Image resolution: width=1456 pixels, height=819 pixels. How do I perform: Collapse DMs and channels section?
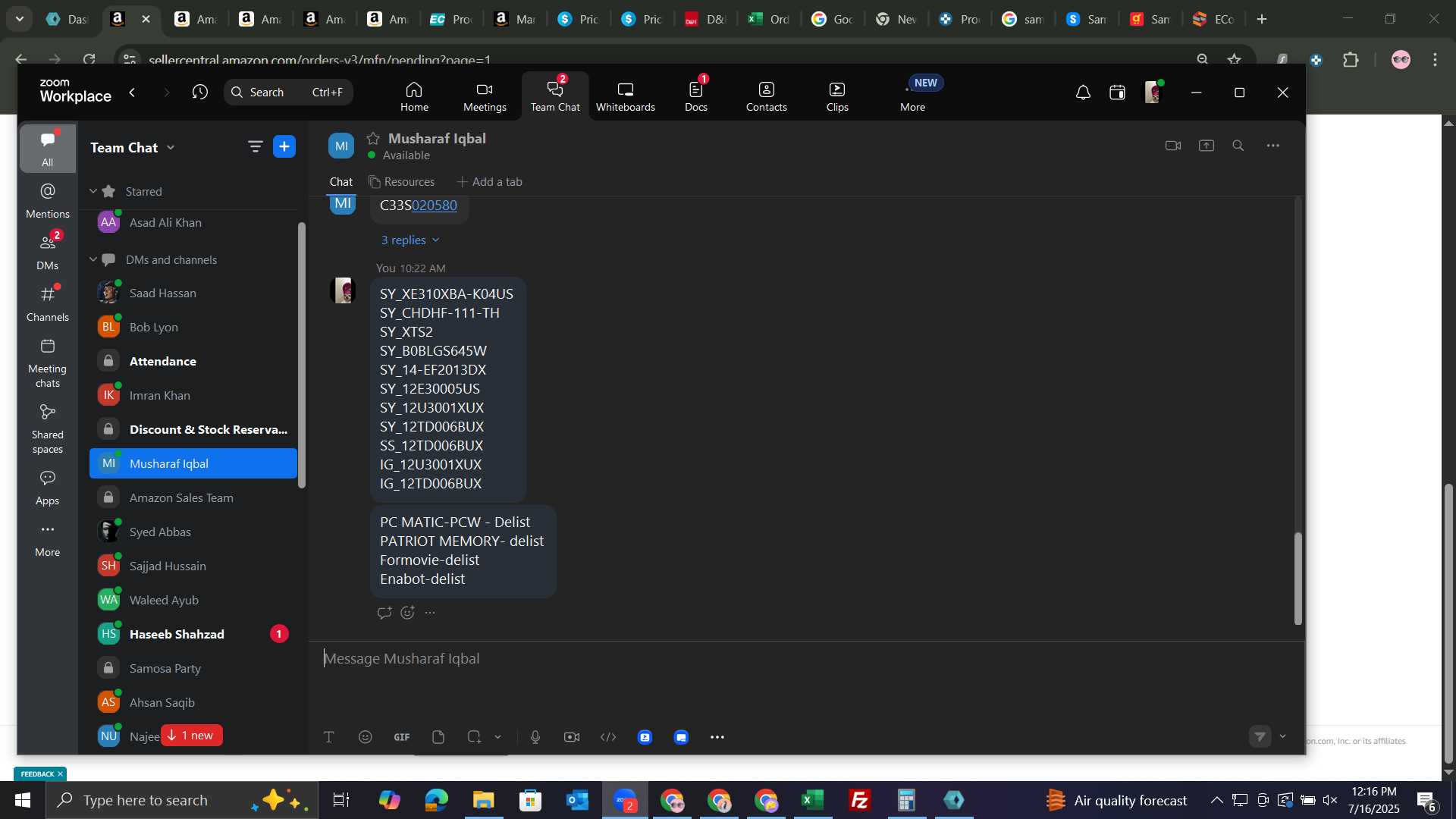click(93, 260)
